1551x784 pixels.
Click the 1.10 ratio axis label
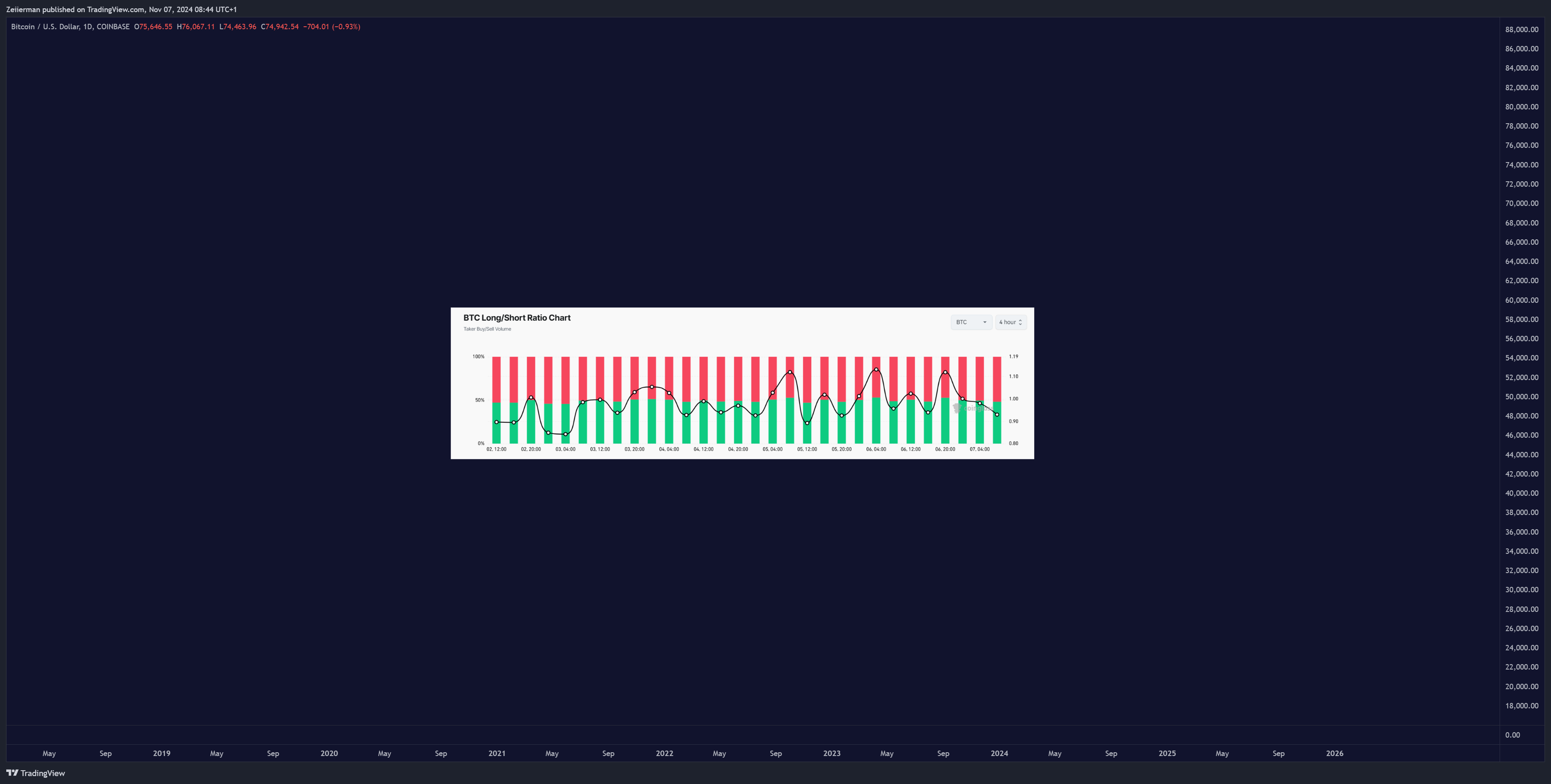click(x=1013, y=376)
